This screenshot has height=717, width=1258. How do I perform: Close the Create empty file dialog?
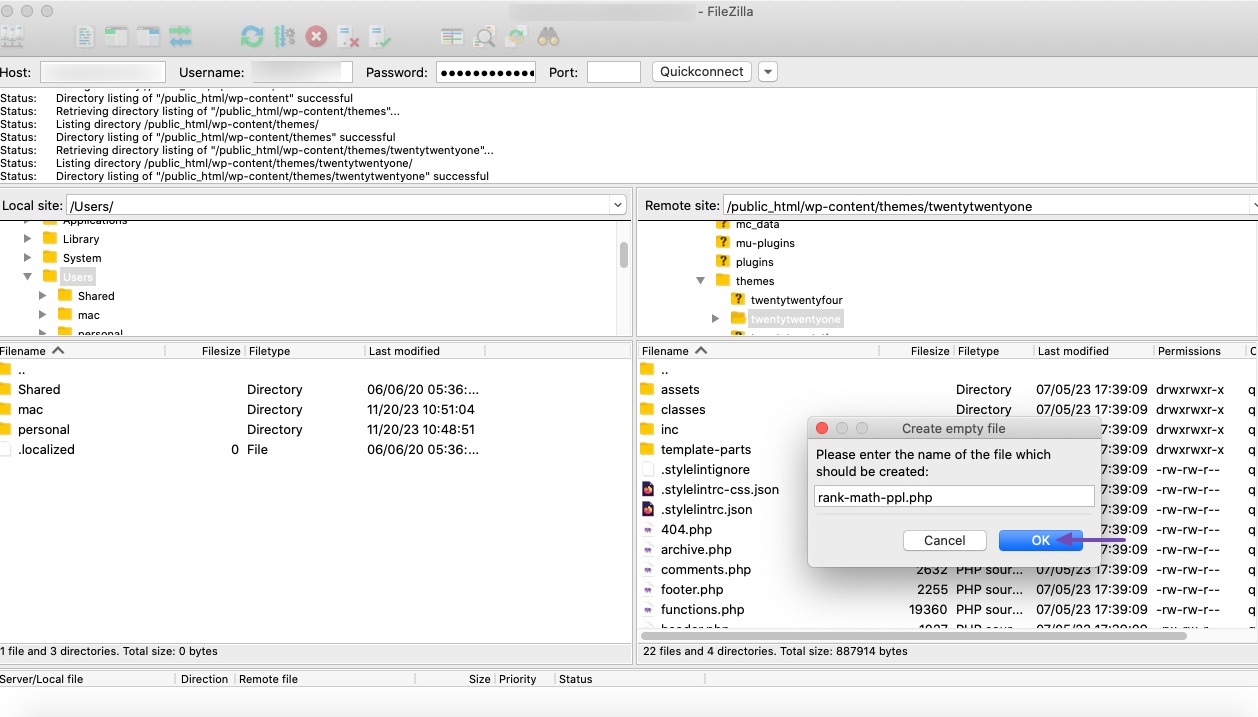coord(822,428)
